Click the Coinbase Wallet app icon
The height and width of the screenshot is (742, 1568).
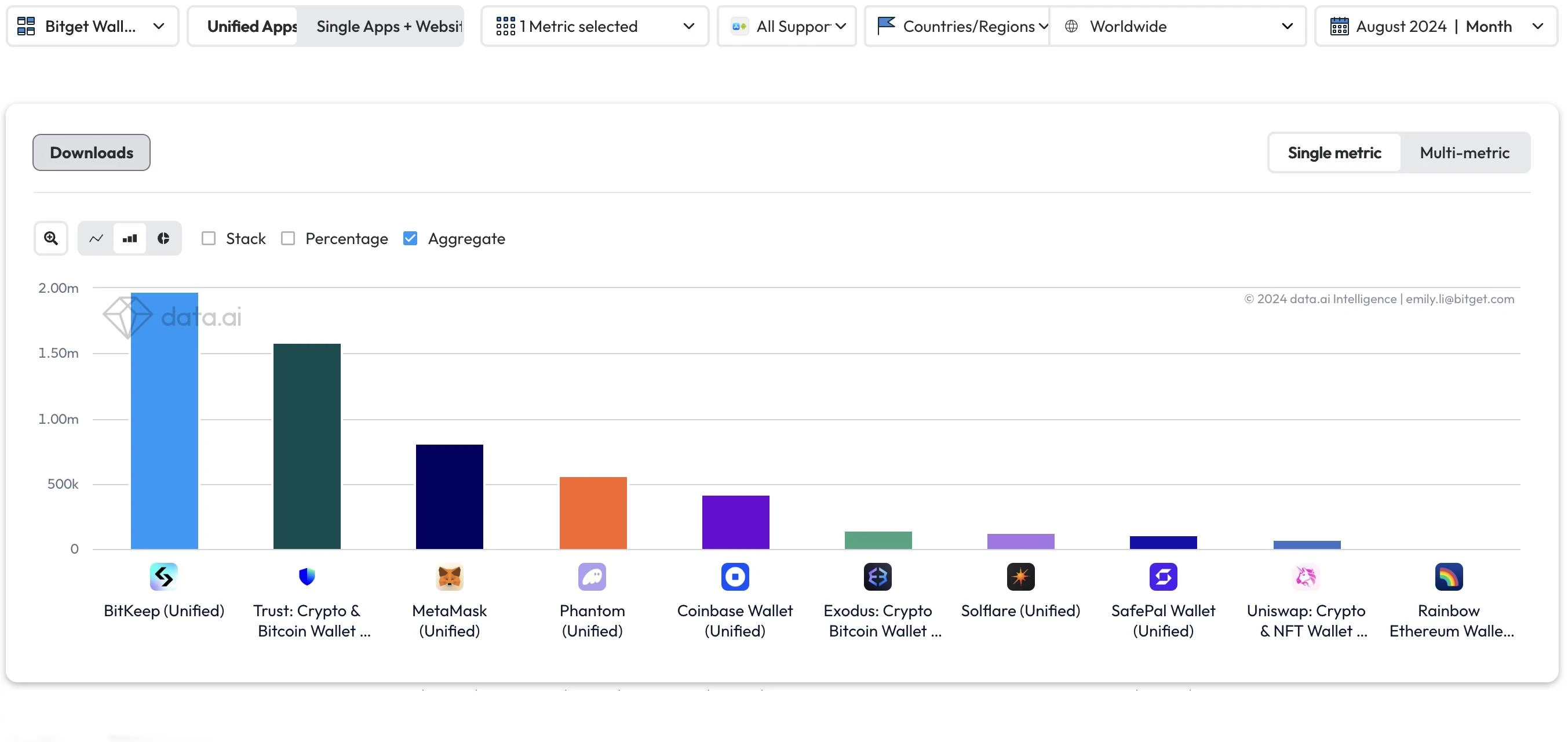734,576
